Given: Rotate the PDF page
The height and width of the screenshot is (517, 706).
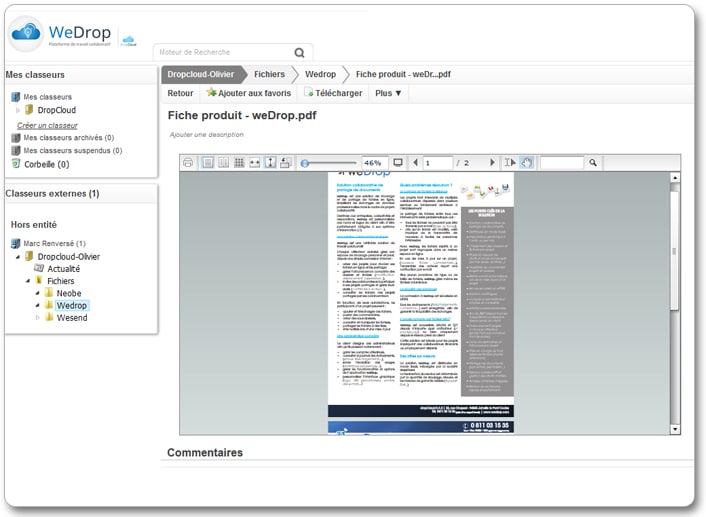Looking at the screenshot, I should click(285, 163).
